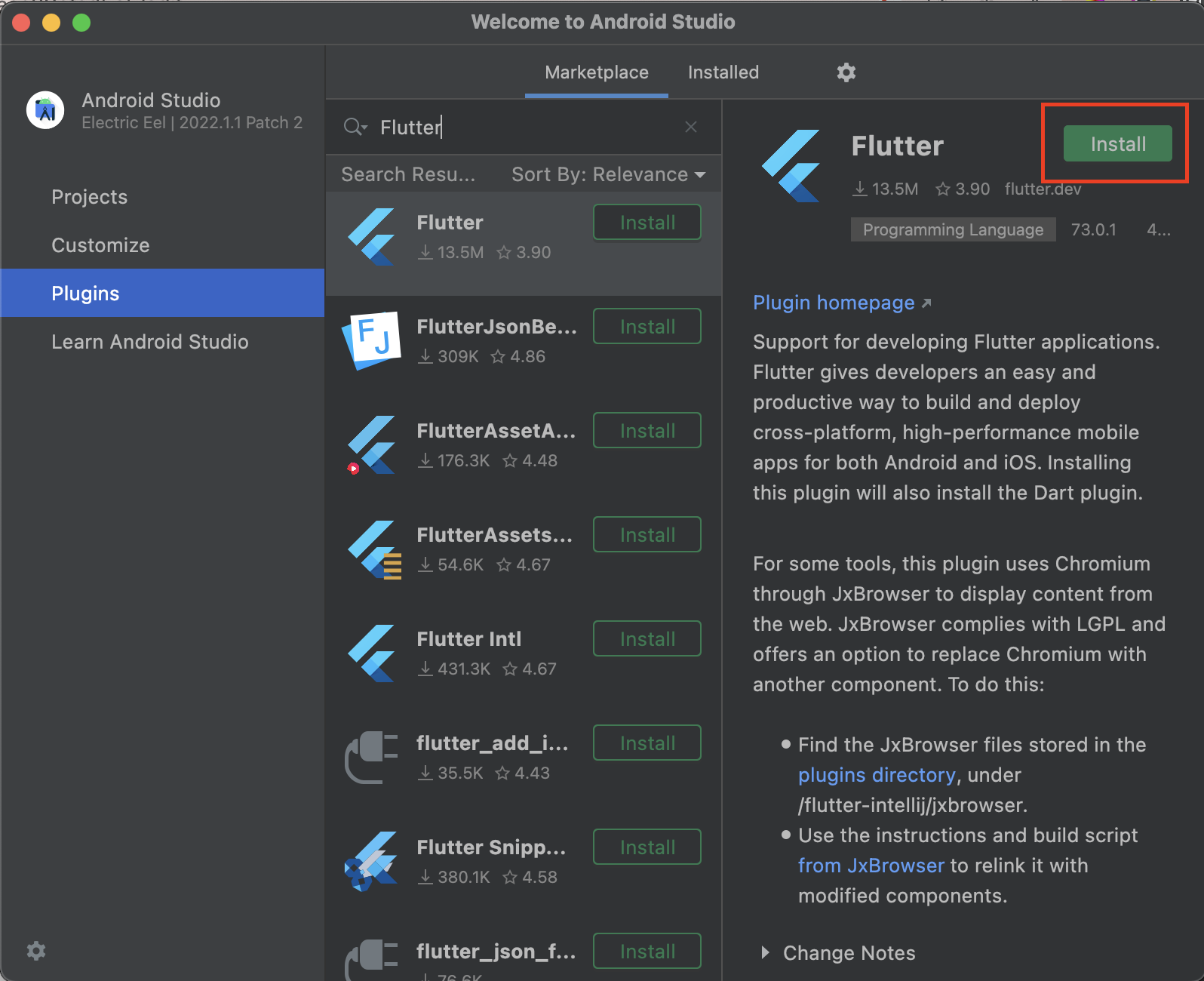Switch to the Installed tab

coord(723,72)
